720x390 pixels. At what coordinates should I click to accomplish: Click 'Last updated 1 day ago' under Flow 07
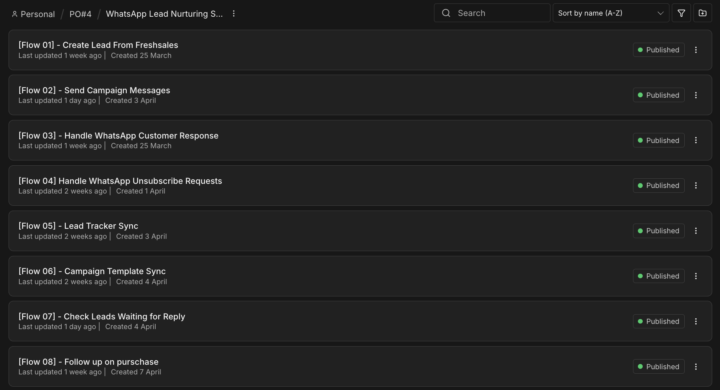click(57, 327)
